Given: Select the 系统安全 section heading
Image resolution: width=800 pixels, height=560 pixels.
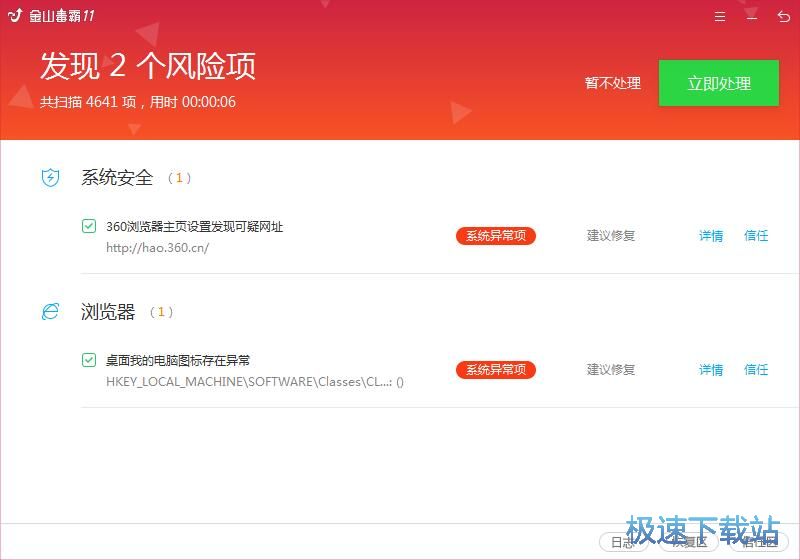Looking at the screenshot, I should [117, 177].
